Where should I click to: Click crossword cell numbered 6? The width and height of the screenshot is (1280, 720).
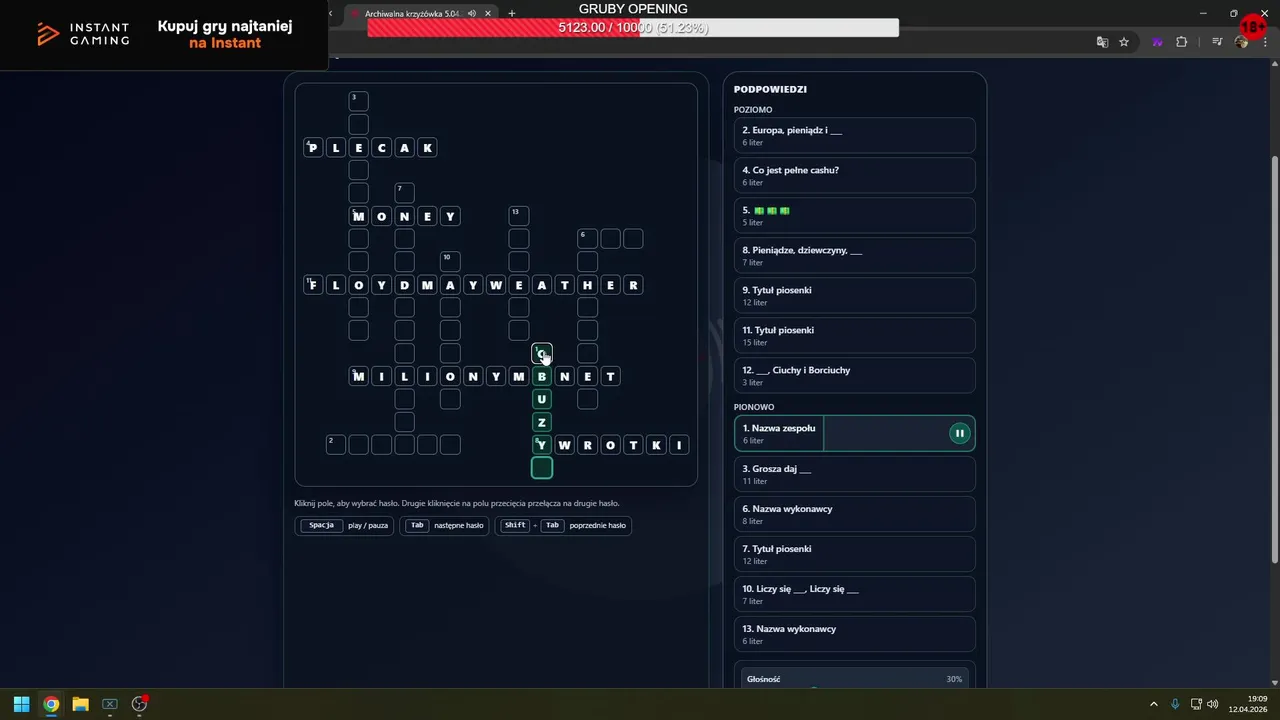coord(587,238)
